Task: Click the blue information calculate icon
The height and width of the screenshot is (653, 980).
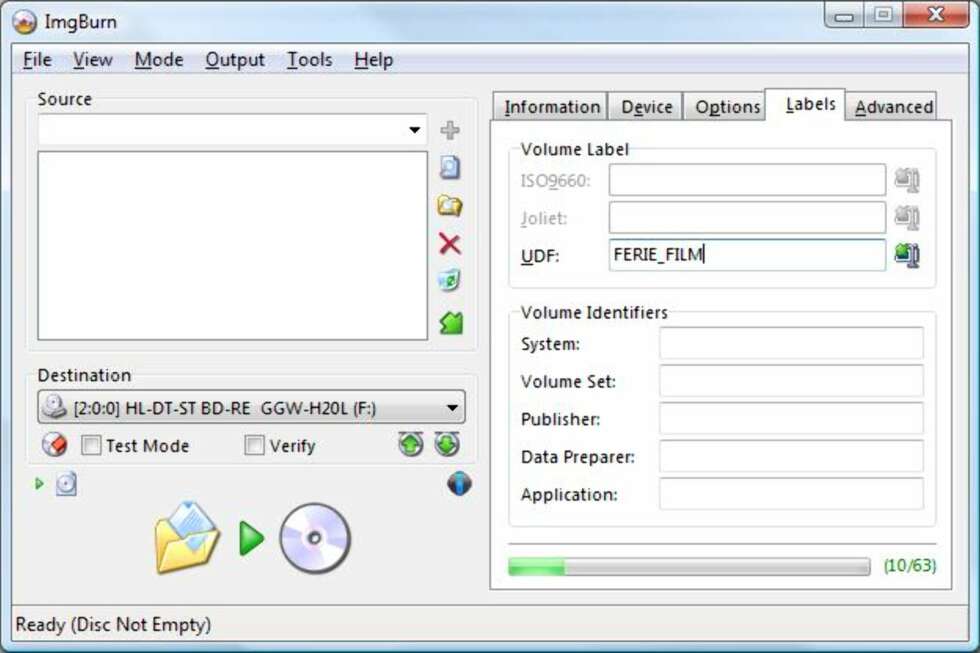Action: click(459, 484)
